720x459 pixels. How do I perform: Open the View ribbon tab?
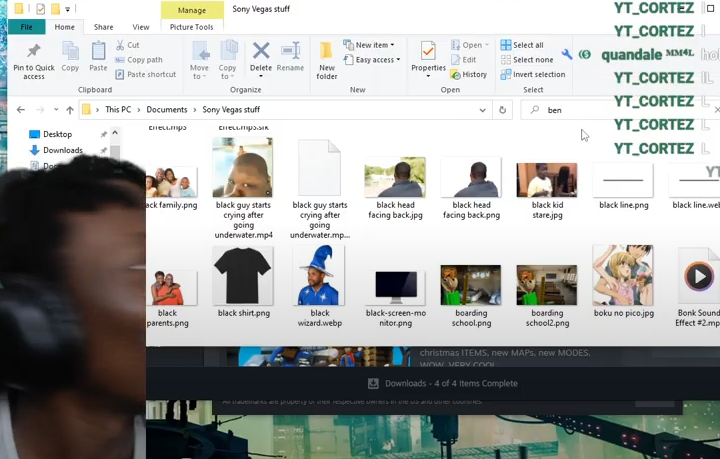pyautogui.click(x=141, y=27)
